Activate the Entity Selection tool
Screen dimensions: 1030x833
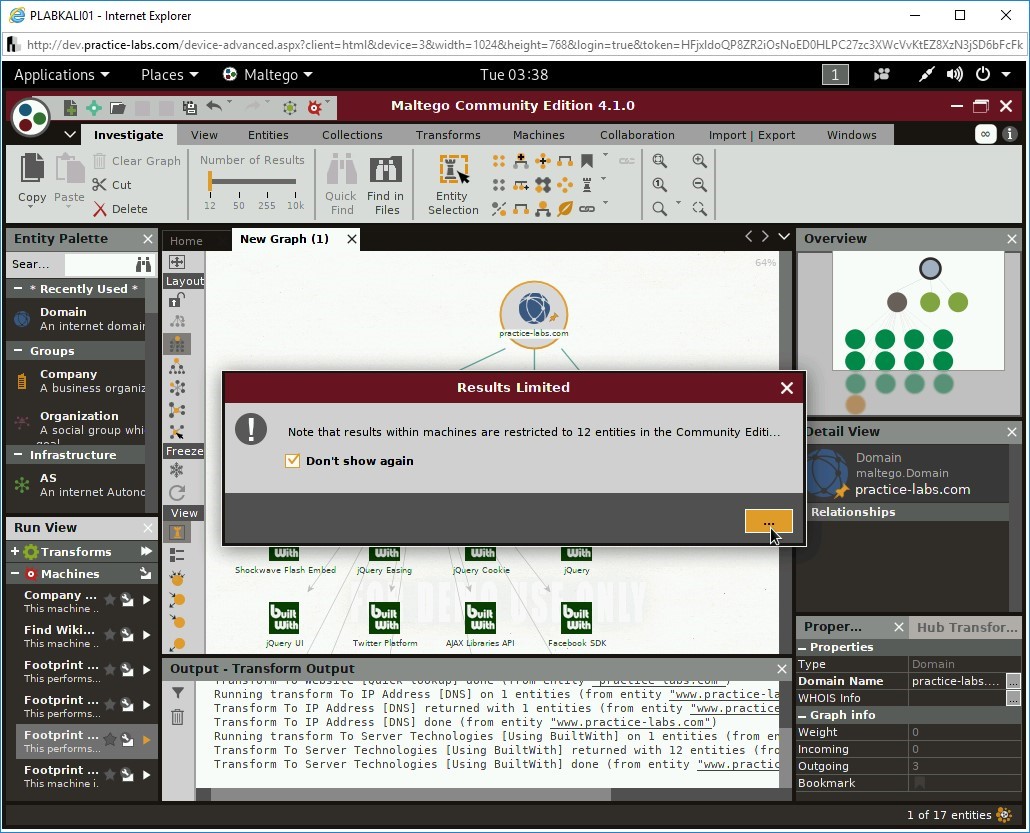pos(452,183)
